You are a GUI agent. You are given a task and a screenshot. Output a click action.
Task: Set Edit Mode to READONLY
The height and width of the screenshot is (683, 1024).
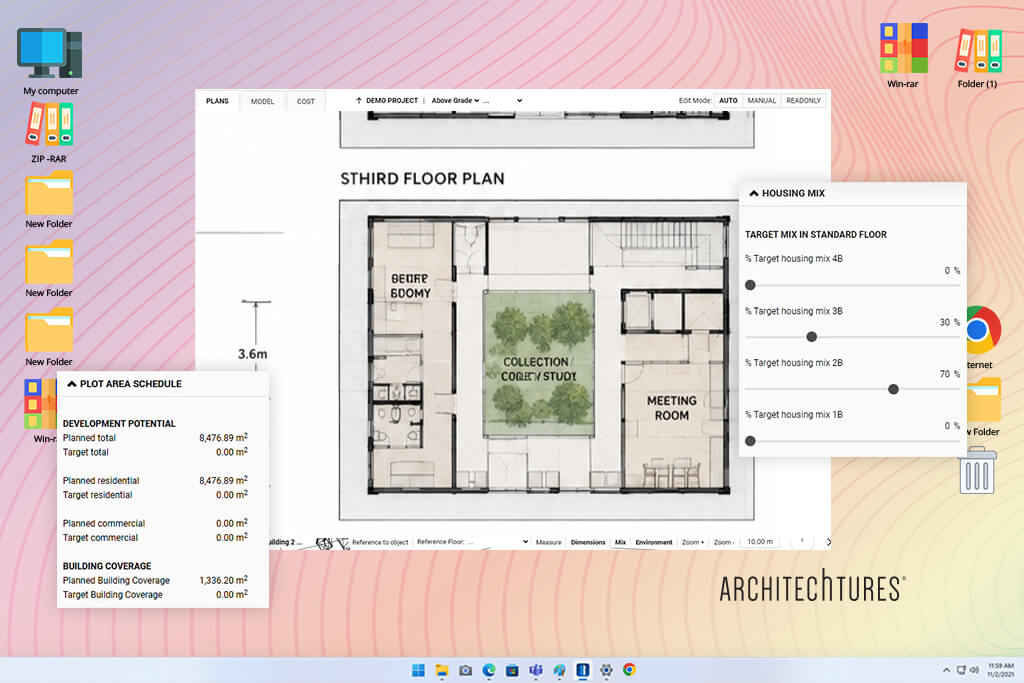click(x=803, y=101)
